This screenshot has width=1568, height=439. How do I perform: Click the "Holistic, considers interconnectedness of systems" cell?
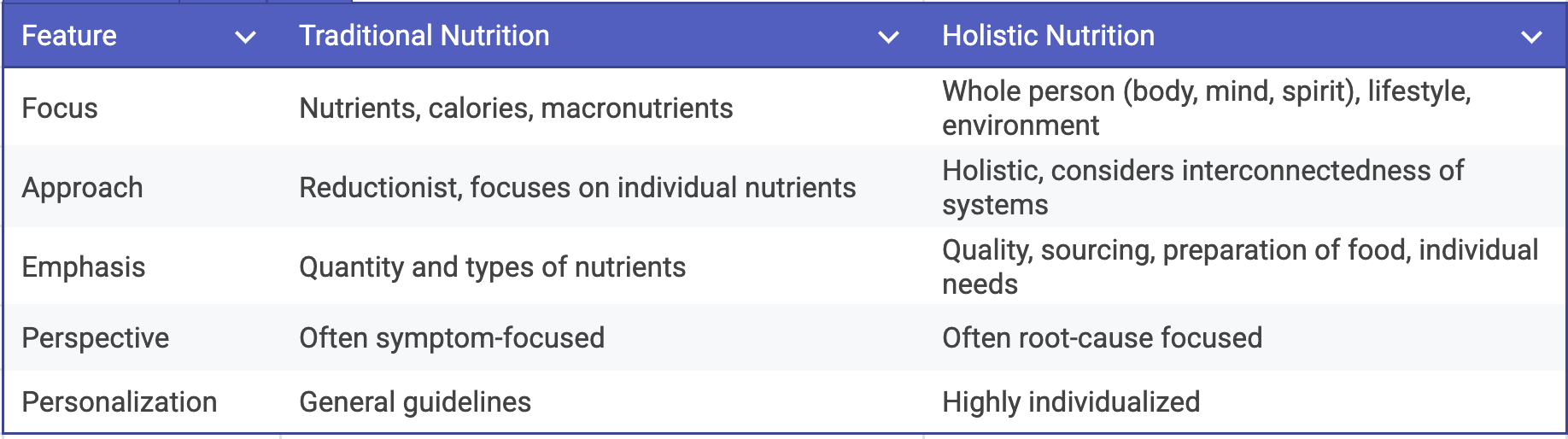(x=1202, y=188)
